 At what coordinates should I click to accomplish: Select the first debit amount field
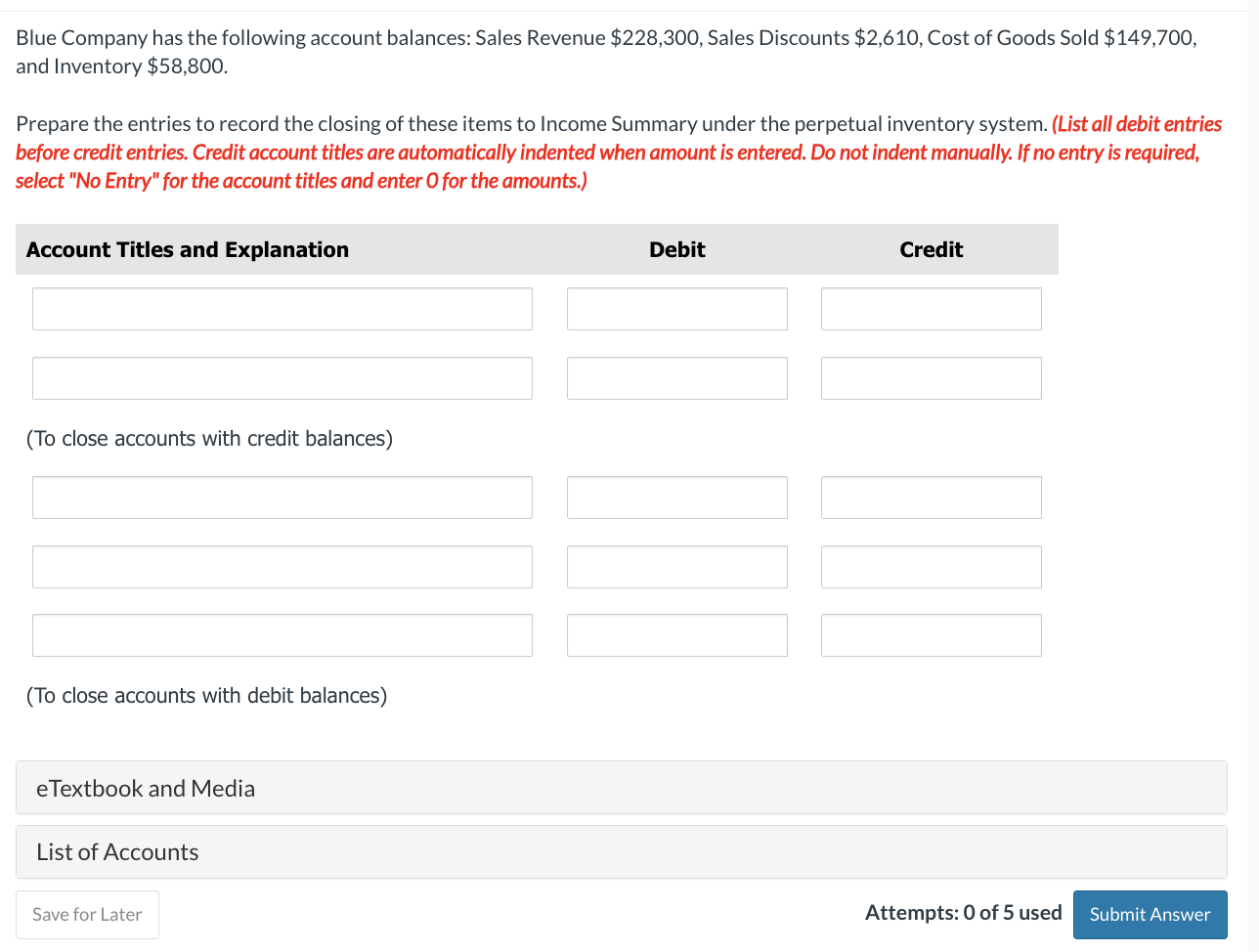tap(676, 308)
